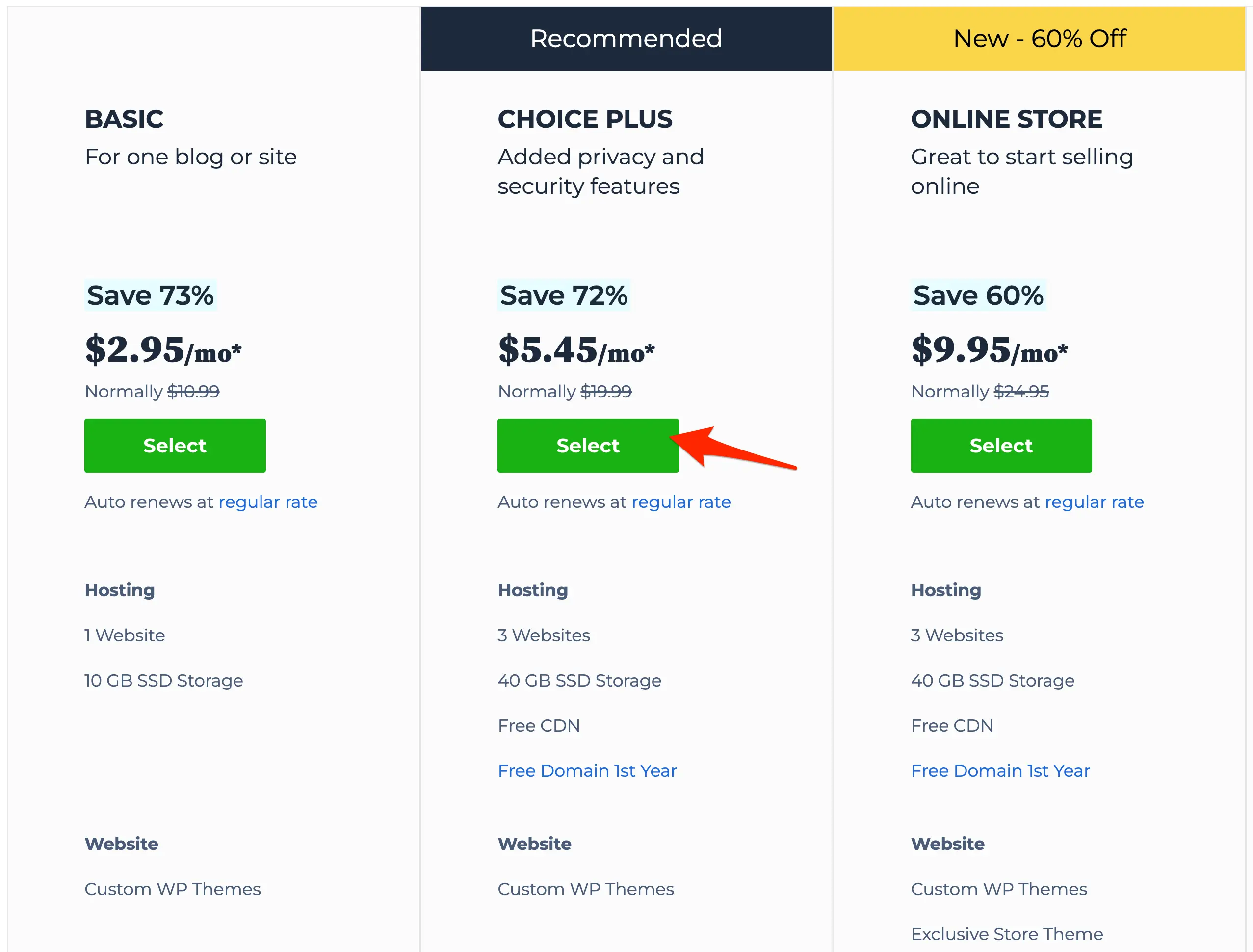Open regular rate link under Basic plan
The height and width of the screenshot is (952, 1253).
coord(268,502)
